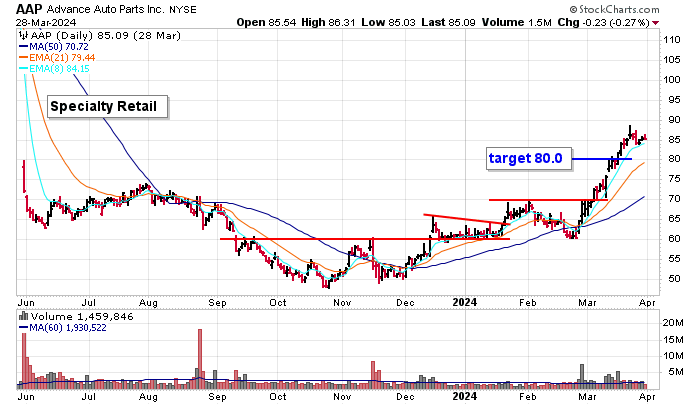Click the 50 price axis label
The width and height of the screenshot is (700, 405).
point(674,279)
